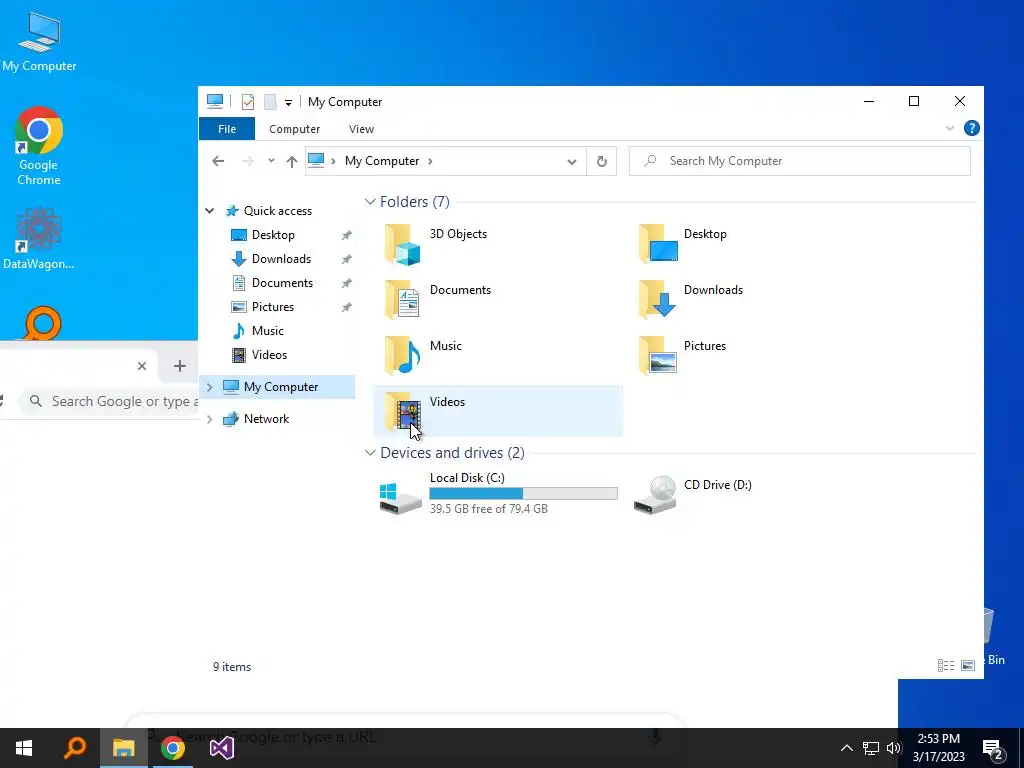Select Music under Quick access
This screenshot has width=1024, height=768.
pos(268,331)
